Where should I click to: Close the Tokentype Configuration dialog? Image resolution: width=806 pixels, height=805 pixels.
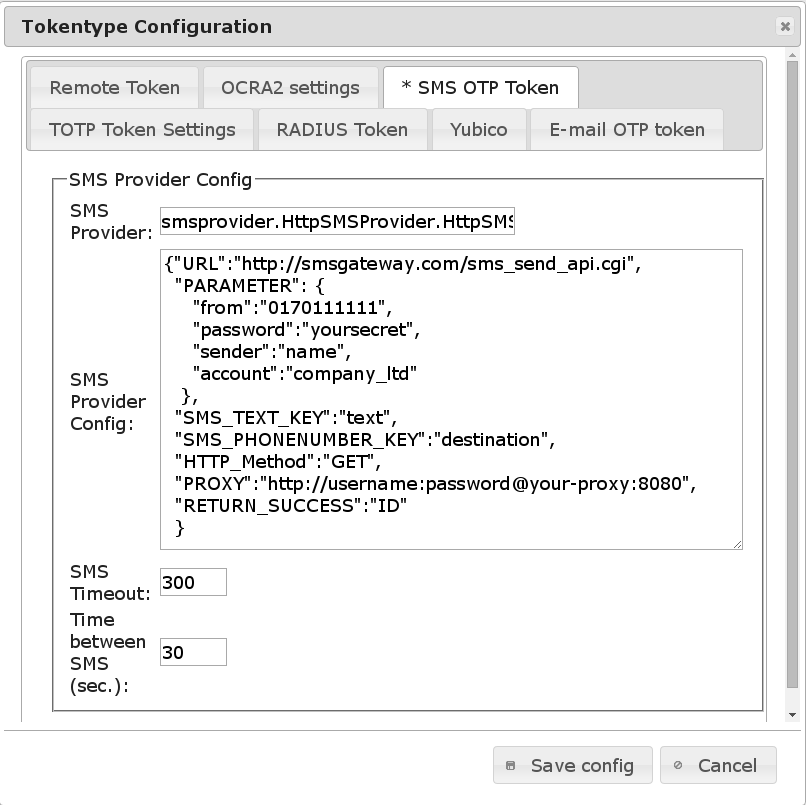click(x=785, y=26)
